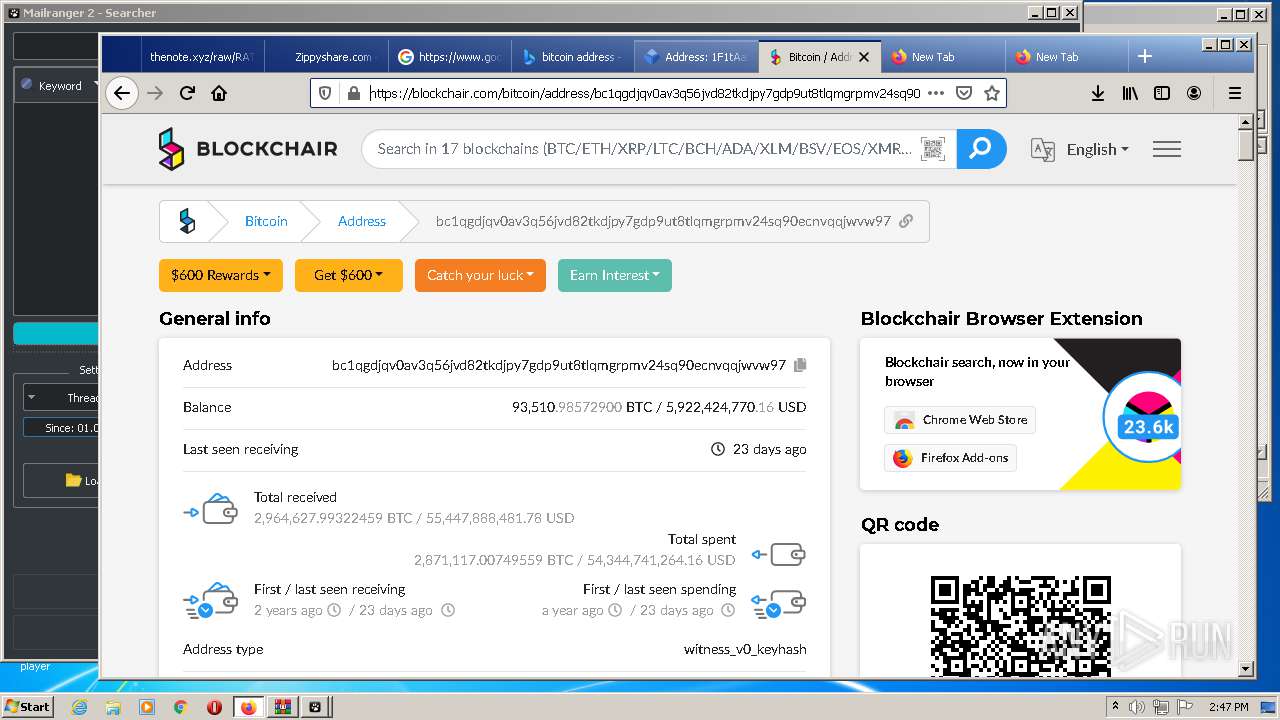Open the Firefox Library icon
1280x720 pixels.
coord(1130,93)
